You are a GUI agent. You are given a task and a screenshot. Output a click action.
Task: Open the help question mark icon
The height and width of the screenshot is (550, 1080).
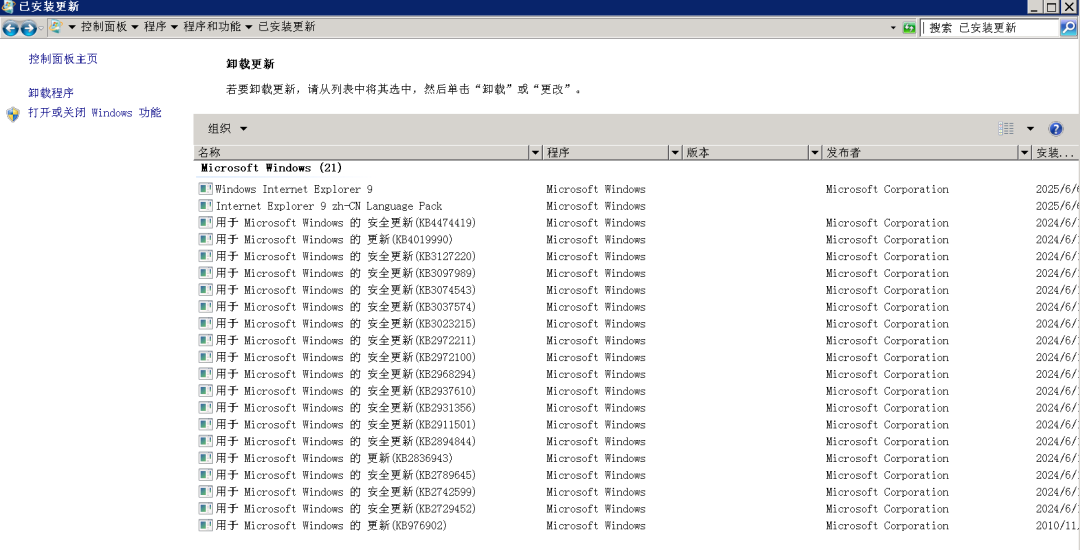pos(1056,129)
